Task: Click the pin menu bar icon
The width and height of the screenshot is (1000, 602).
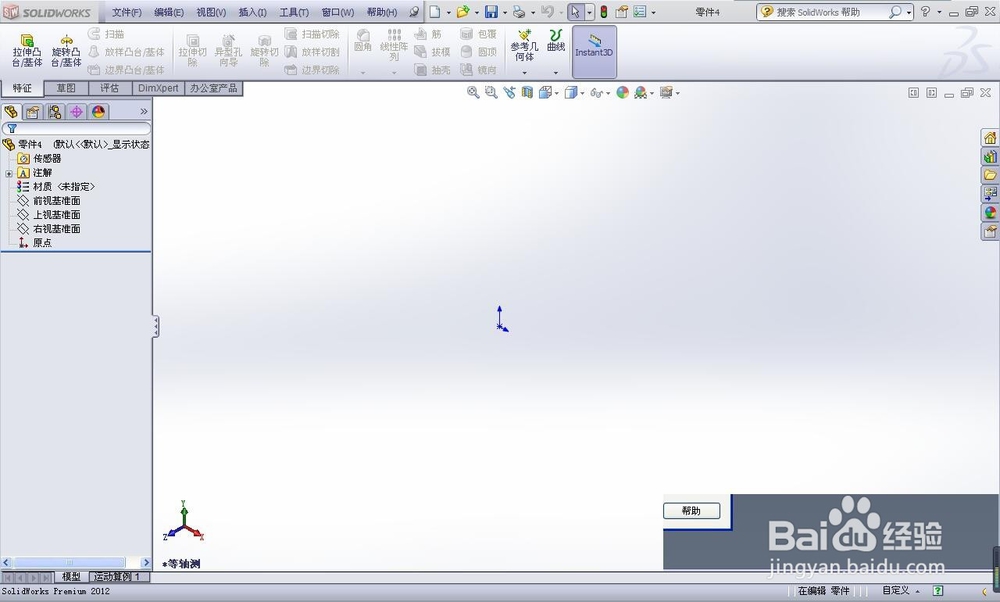Action: pos(414,12)
